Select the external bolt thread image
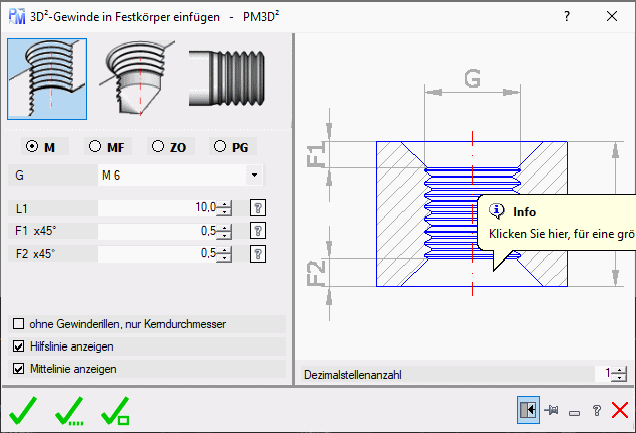Screen dimensions: 636x433 (227, 78)
